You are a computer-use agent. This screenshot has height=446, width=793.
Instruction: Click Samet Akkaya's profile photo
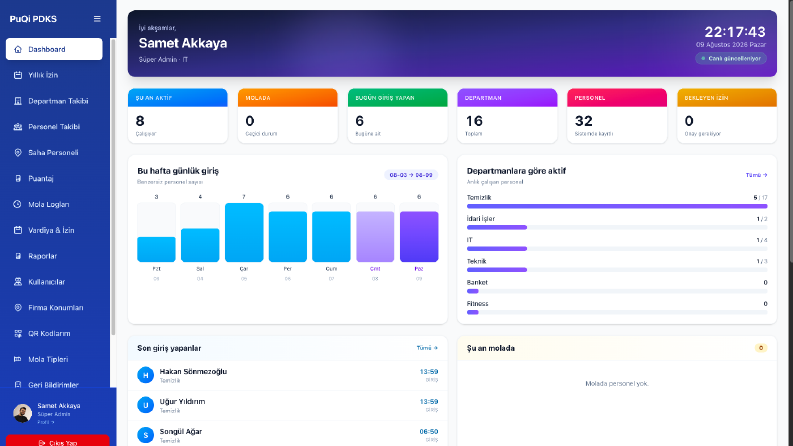[22, 413]
